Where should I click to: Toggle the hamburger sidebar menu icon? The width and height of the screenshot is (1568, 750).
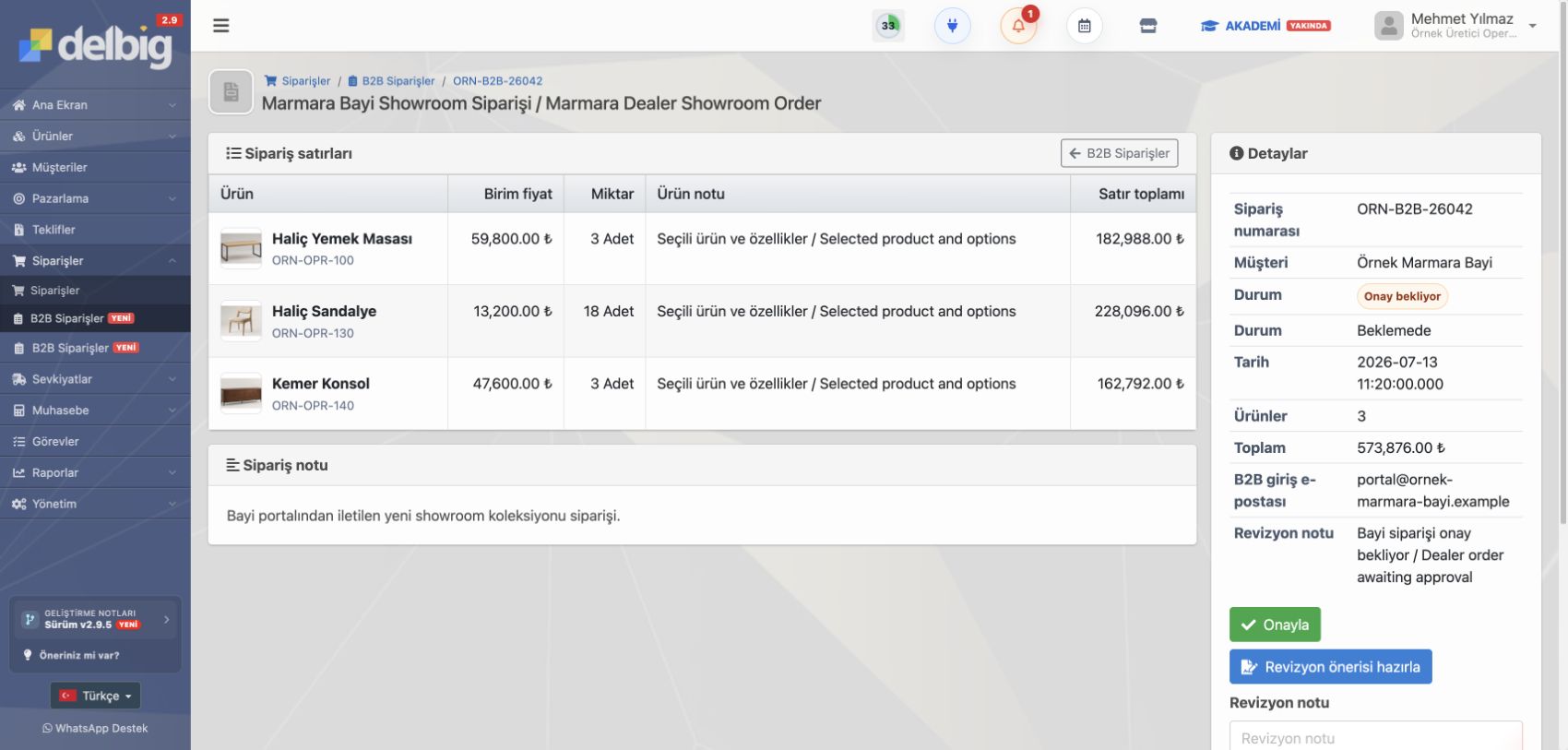pos(220,25)
